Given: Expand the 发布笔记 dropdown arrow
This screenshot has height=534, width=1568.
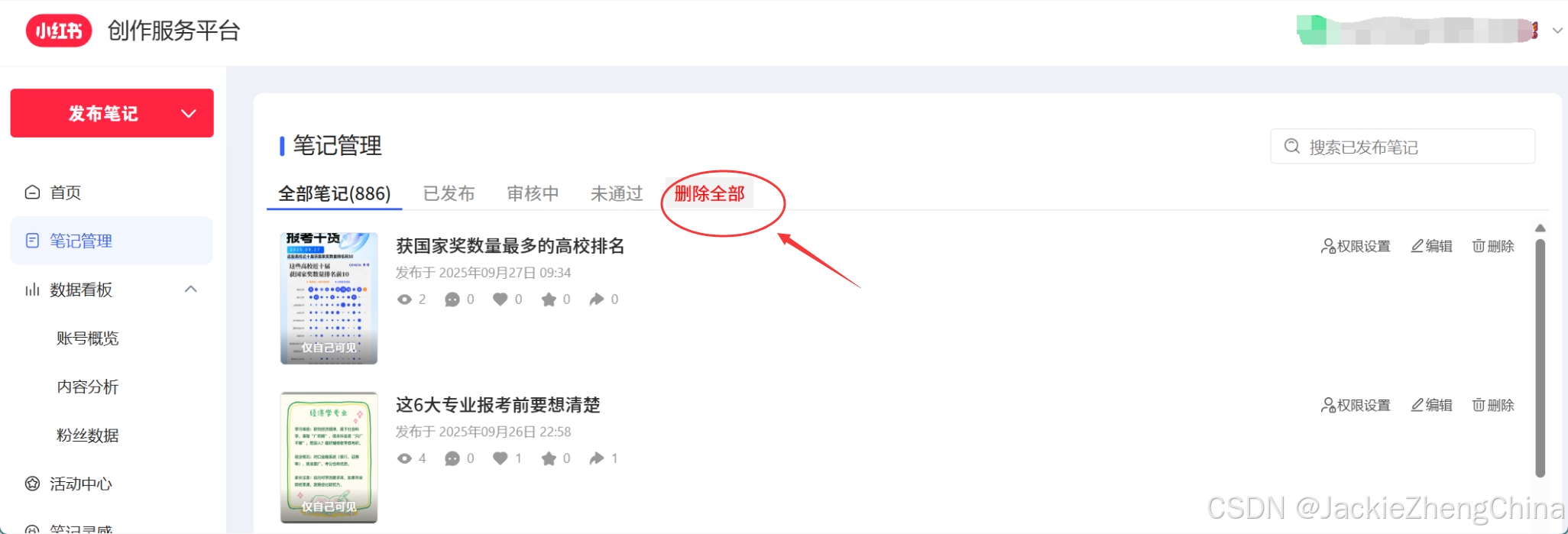Looking at the screenshot, I should point(189,114).
